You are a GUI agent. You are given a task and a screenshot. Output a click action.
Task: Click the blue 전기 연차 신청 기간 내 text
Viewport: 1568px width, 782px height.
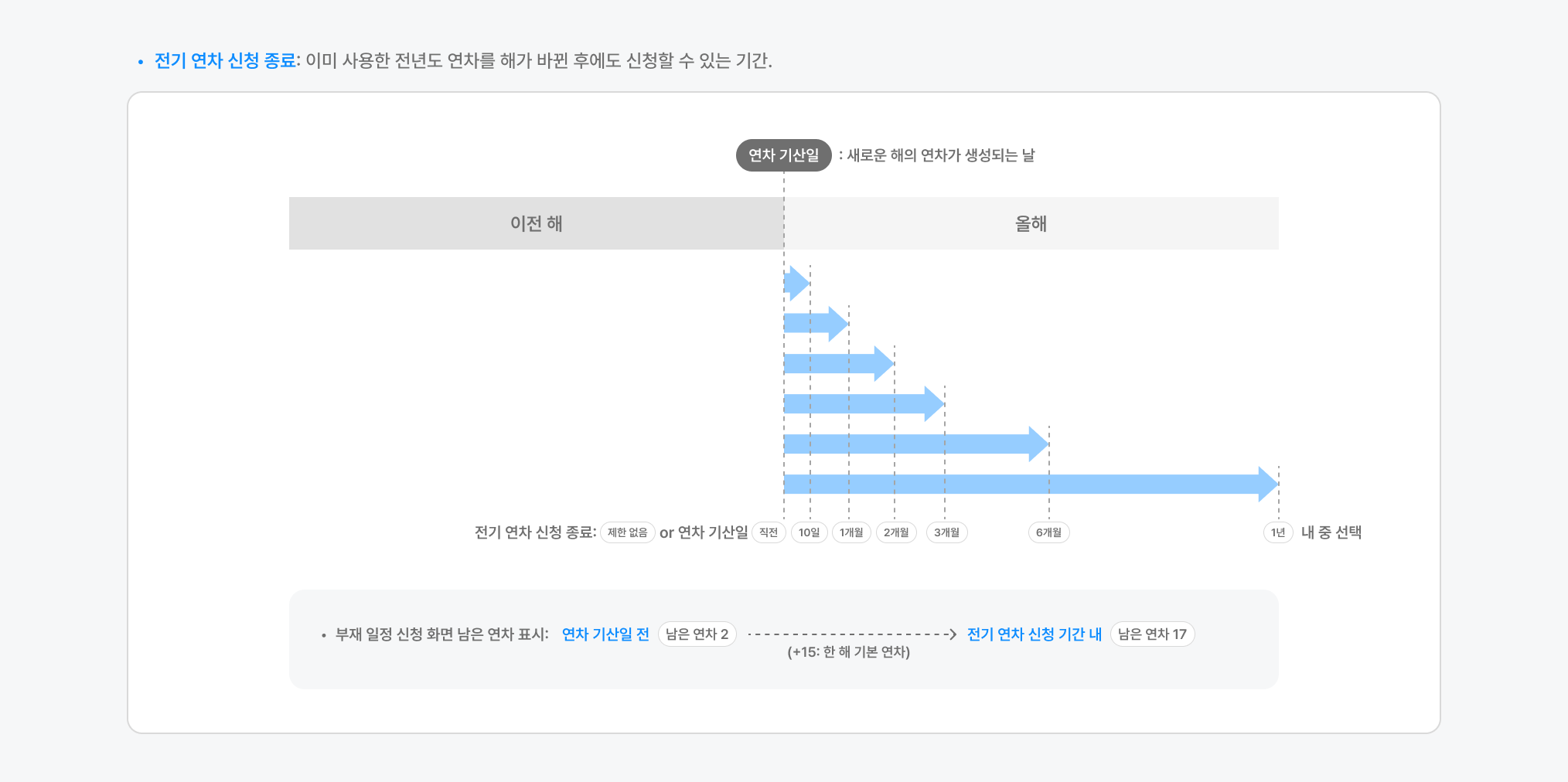pyautogui.click(x=1034, y=634)
